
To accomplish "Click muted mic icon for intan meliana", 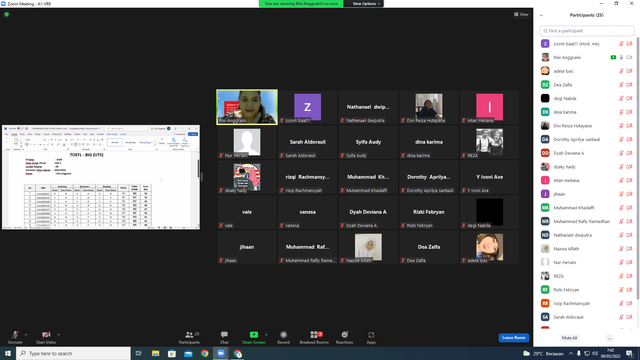I will (x=621, y=180).
